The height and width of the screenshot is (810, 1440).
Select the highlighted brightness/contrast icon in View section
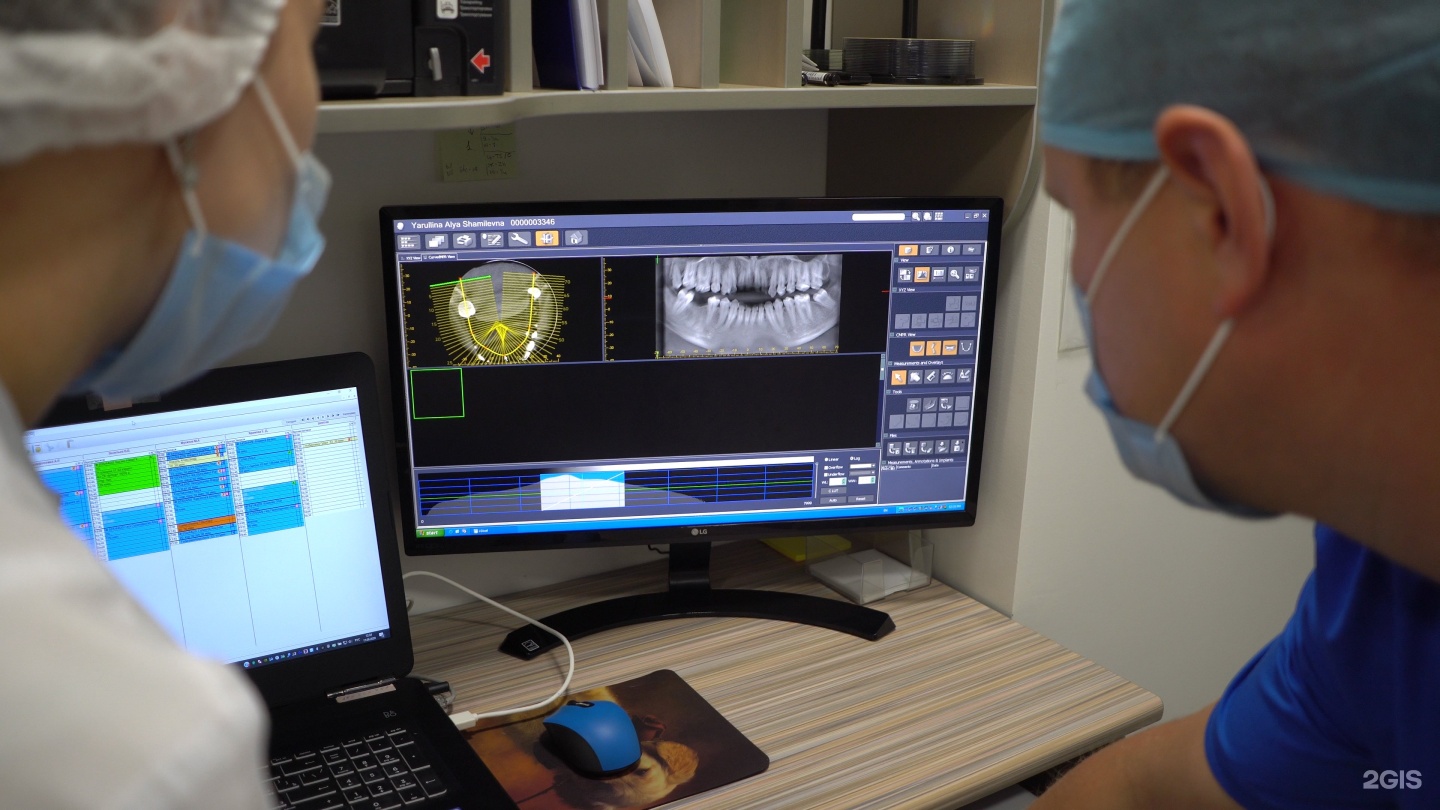tap(922, 275)
